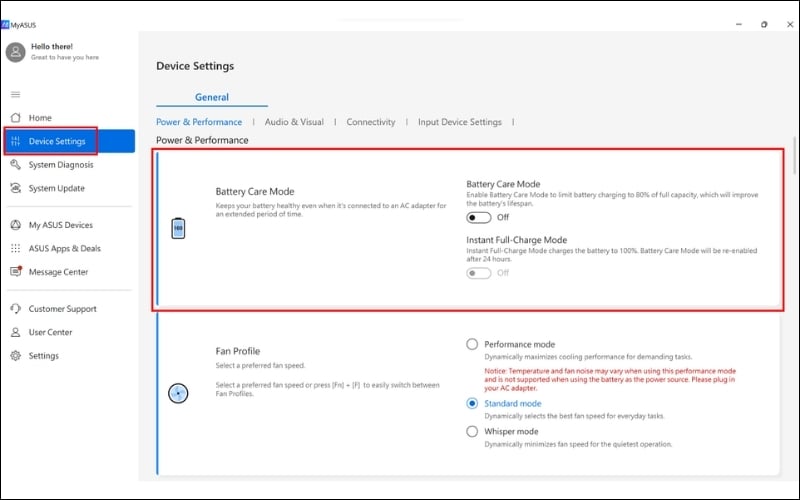Choose Whisper mode radio button

click(x=472, y=431)
